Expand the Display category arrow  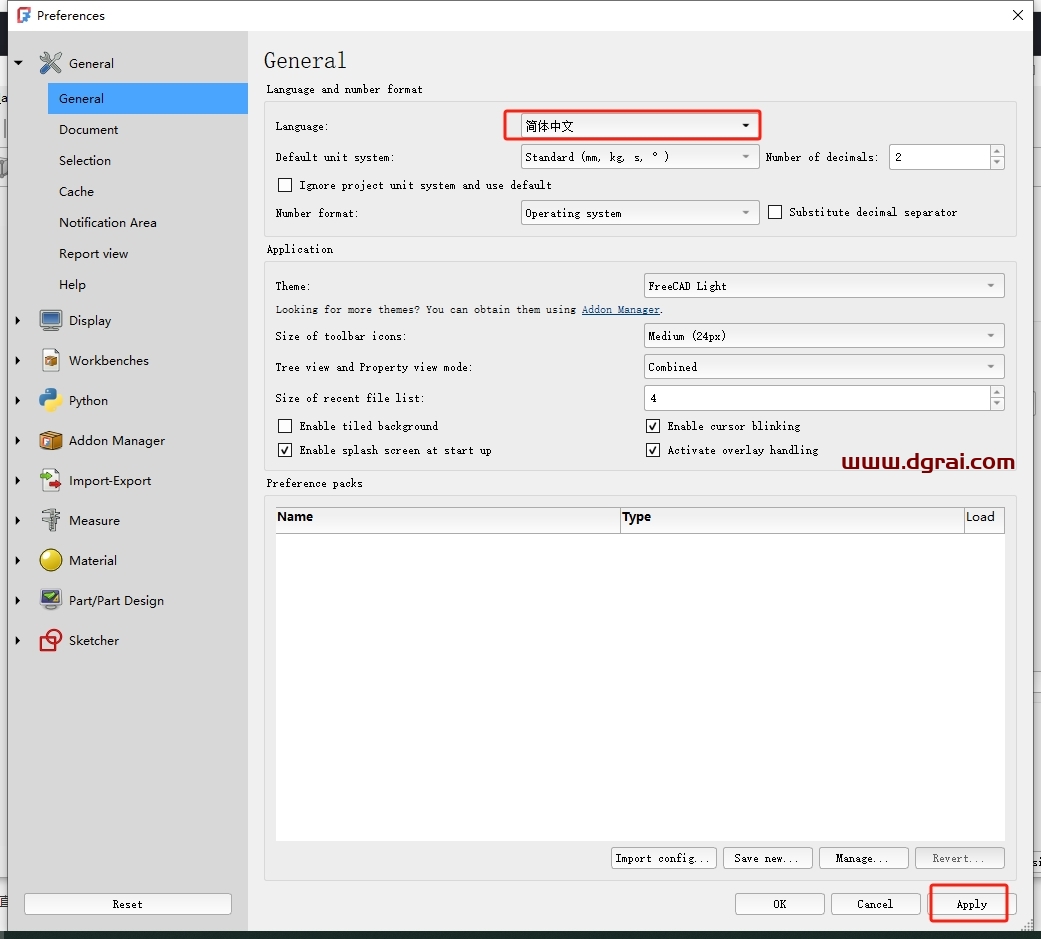(x=18, y=321)
